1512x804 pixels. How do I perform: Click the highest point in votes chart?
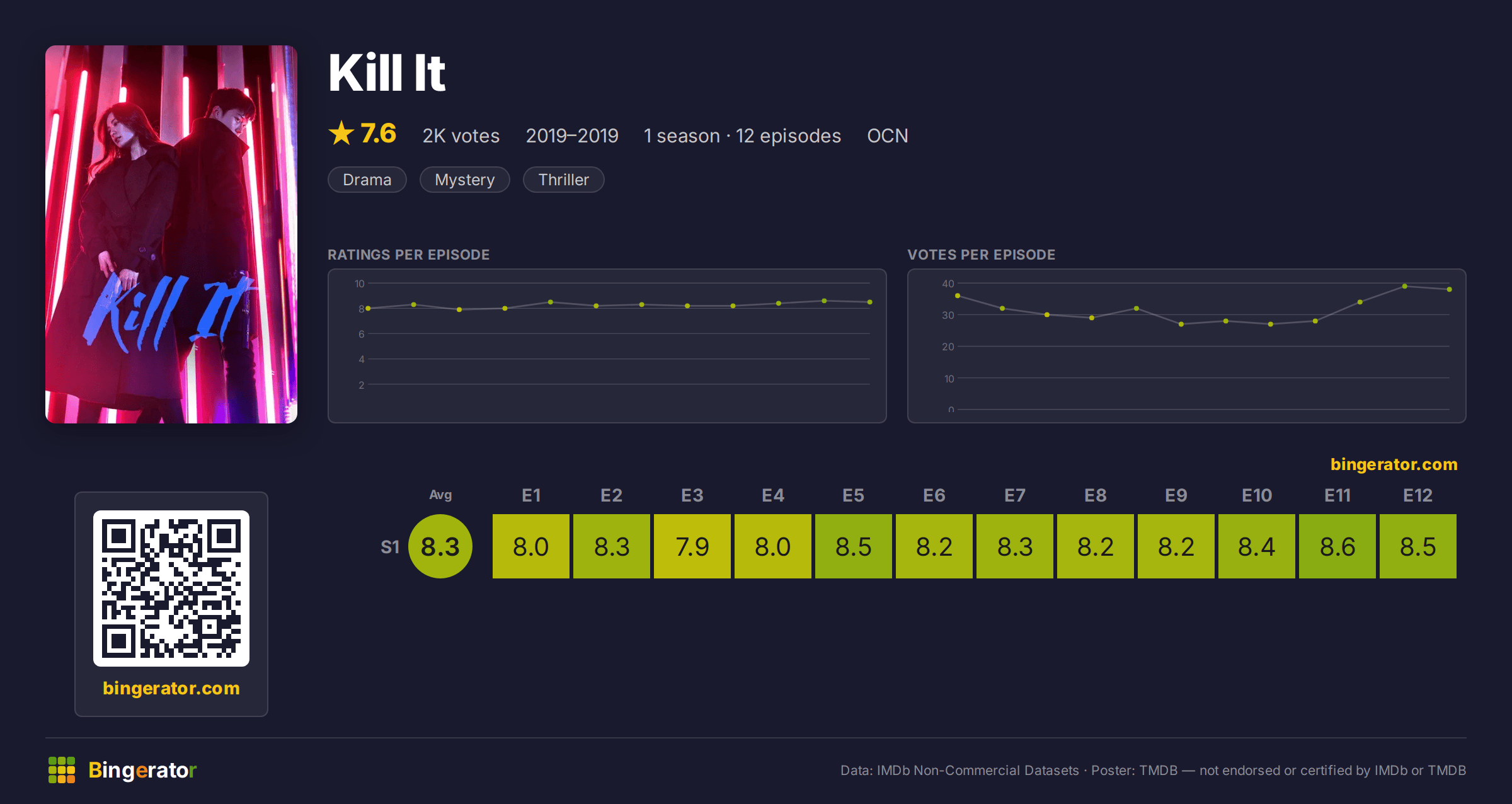pyautogui.click(x=1405, y=286)
